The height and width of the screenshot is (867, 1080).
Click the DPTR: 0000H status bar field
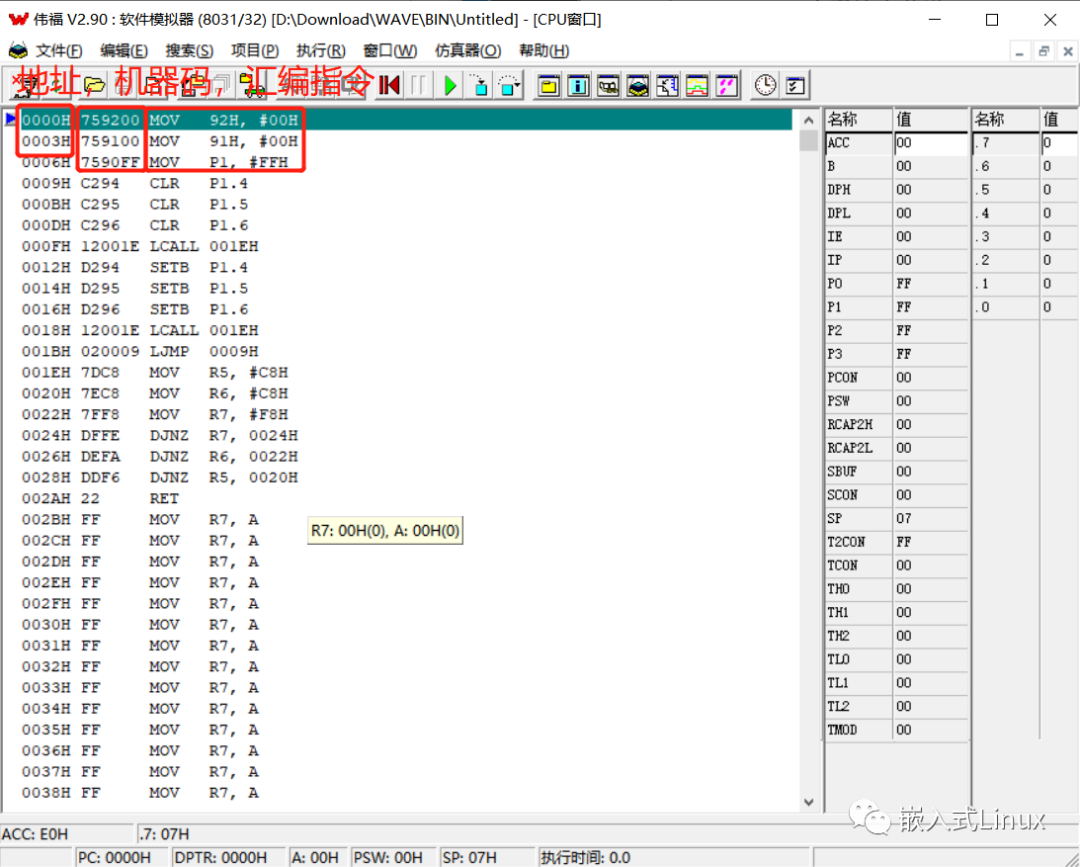[227, 858]
